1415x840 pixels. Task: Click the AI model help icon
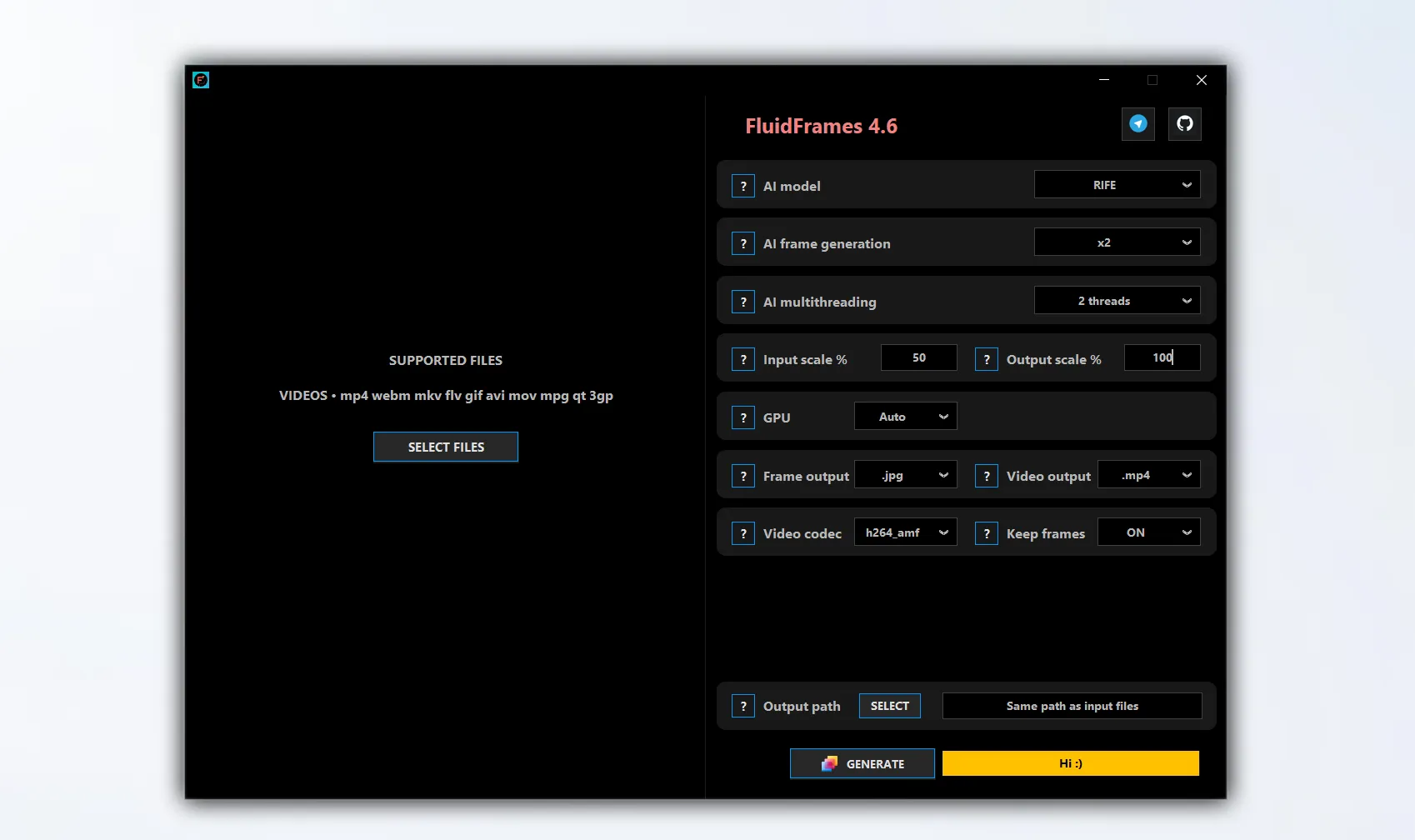742,186
